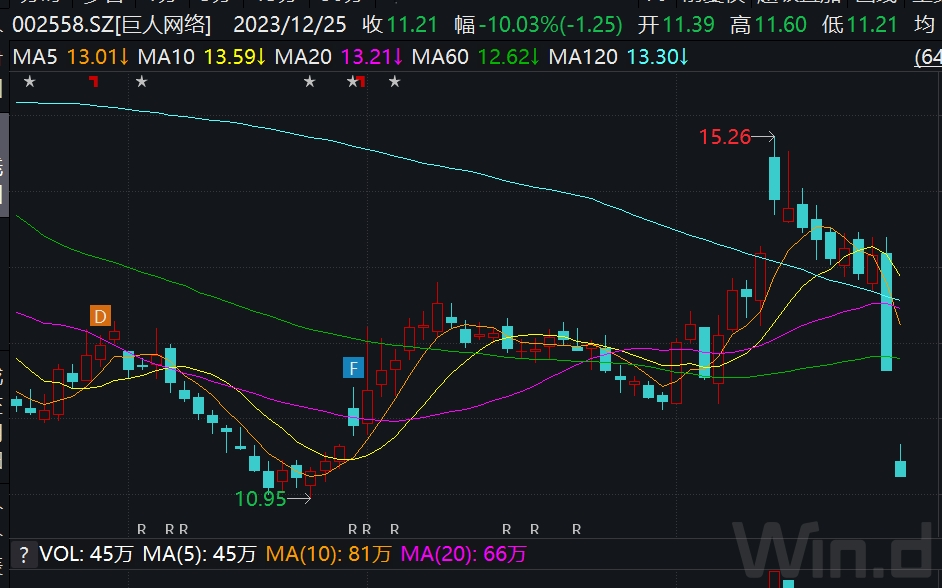Image resolution: width=942 pixels, height=588 pixels.
Task: Select stock code 002558.SZ[巨人网络]
Action: point(112,25)
